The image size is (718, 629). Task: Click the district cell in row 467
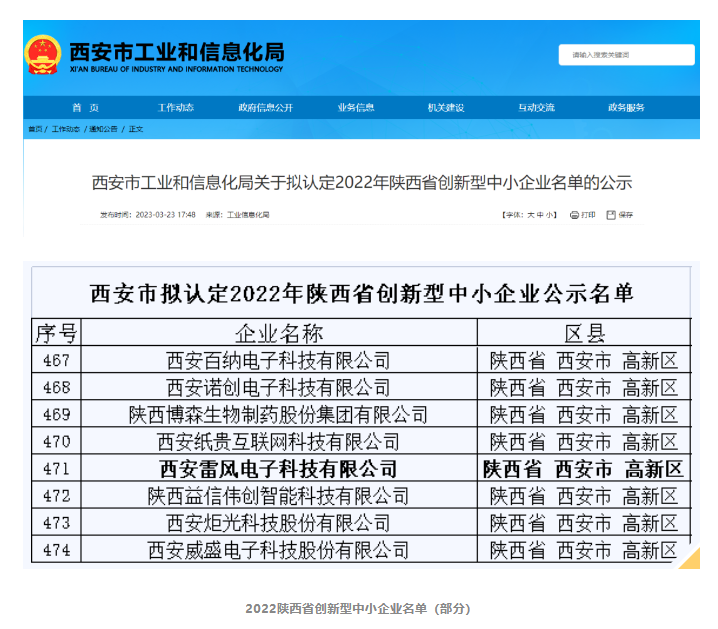[x=584, y=360]
